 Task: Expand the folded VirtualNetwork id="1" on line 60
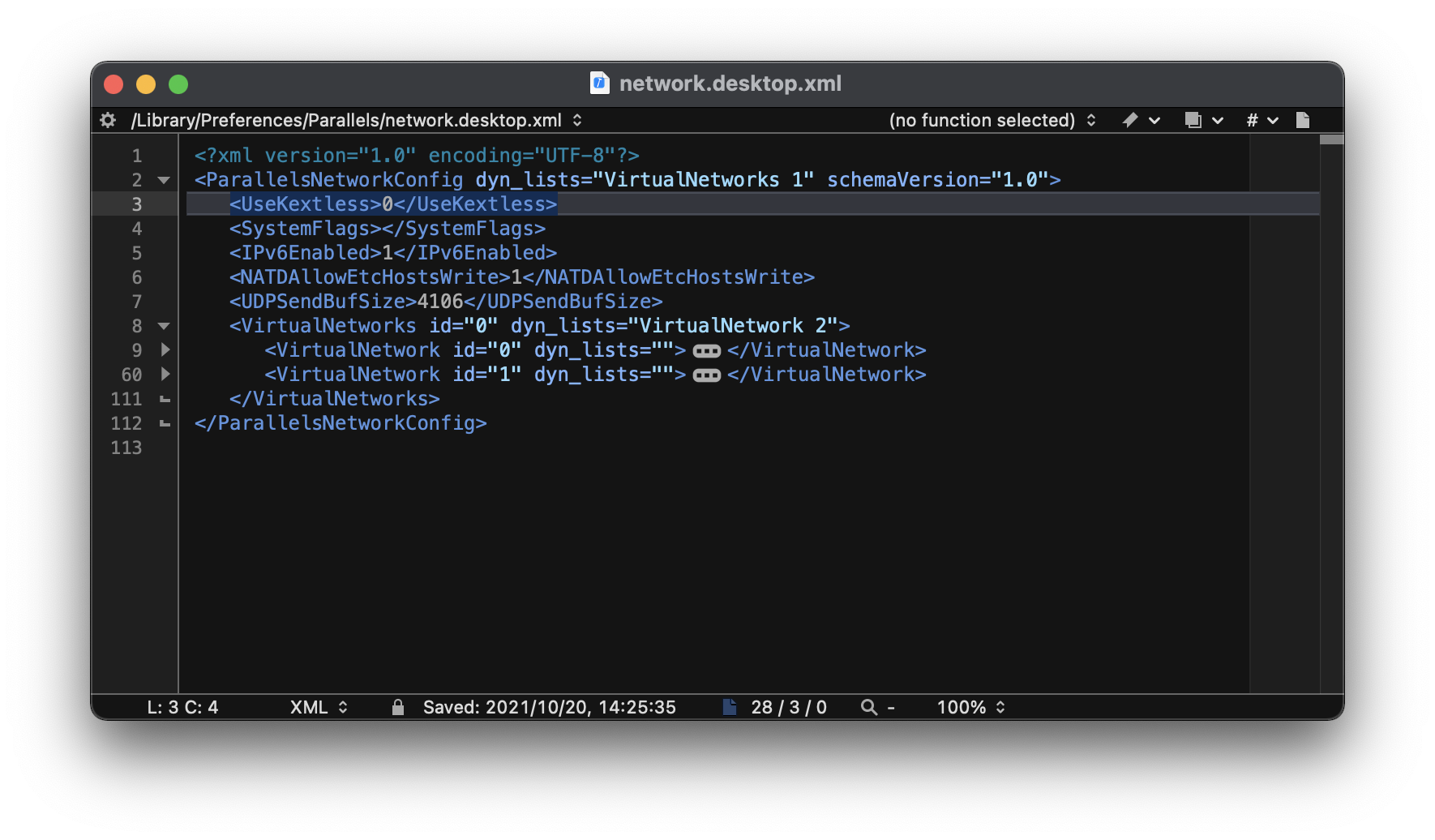coord(165,374)
